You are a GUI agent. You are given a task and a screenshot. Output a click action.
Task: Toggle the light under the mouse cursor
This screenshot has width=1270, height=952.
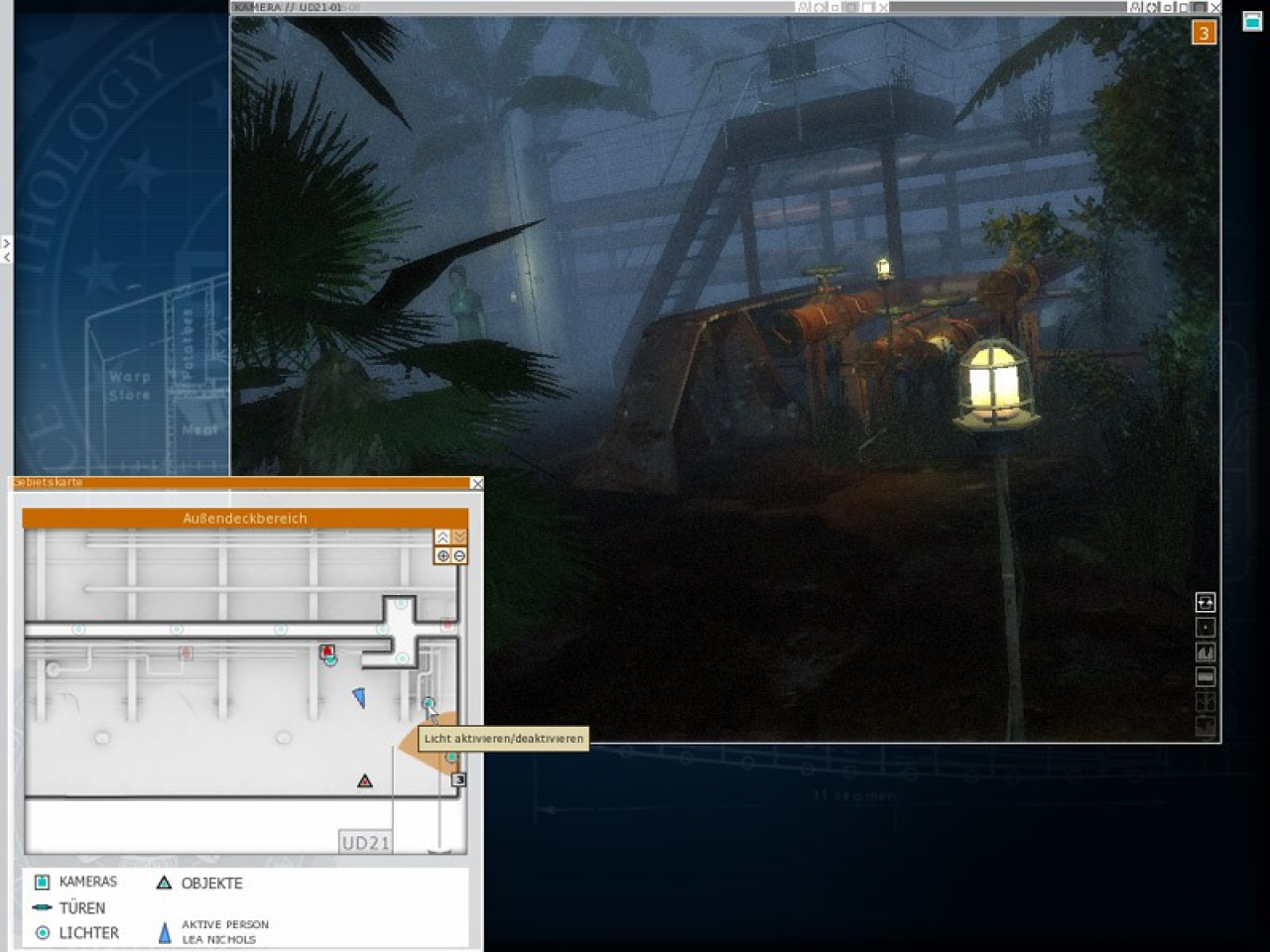pyautogui.click(x=429, y=703)
